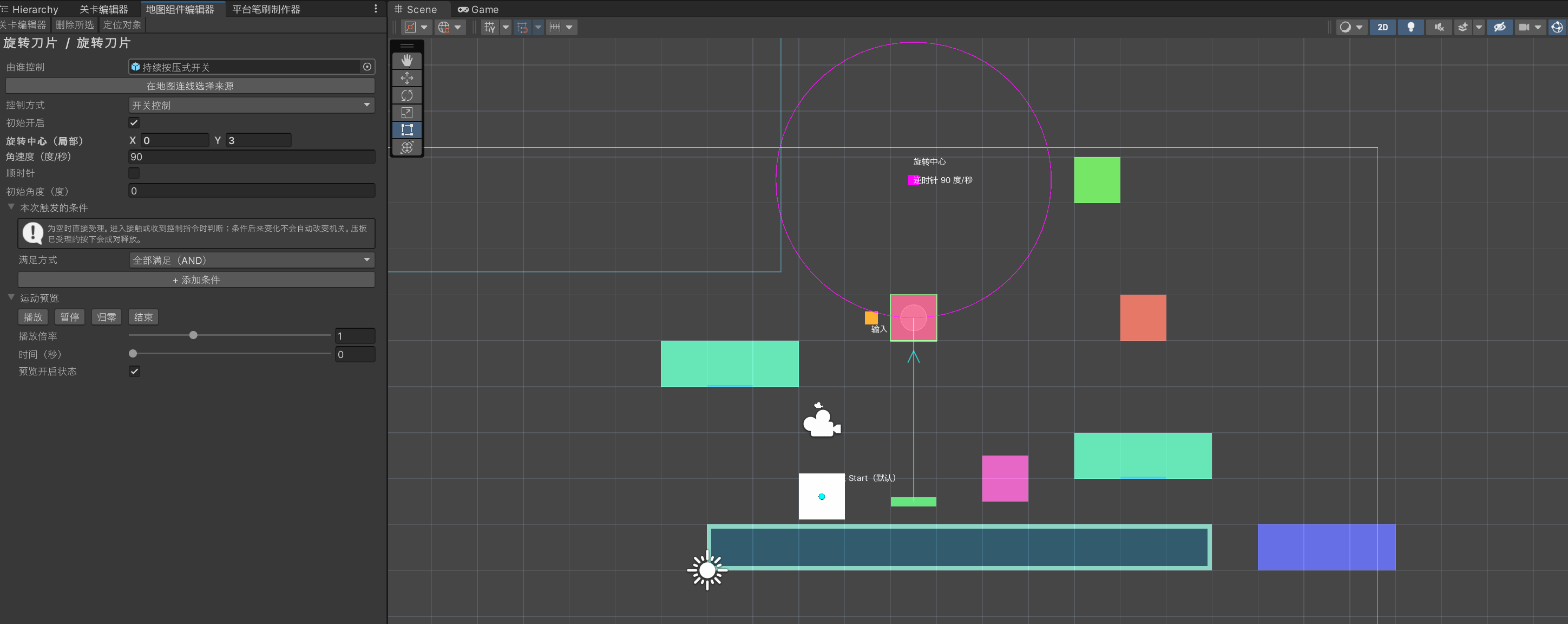Uncheck the 预览开启状态 checkbox

[x=134, y=371]
